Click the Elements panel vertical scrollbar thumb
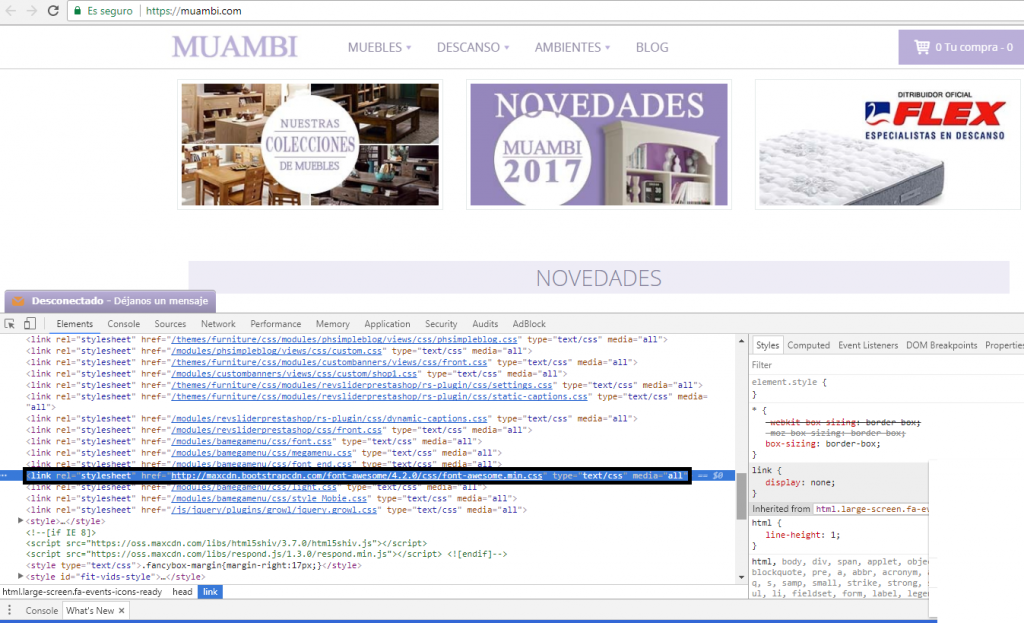This screenshot has height=623, width=1024. click(741, 492)
